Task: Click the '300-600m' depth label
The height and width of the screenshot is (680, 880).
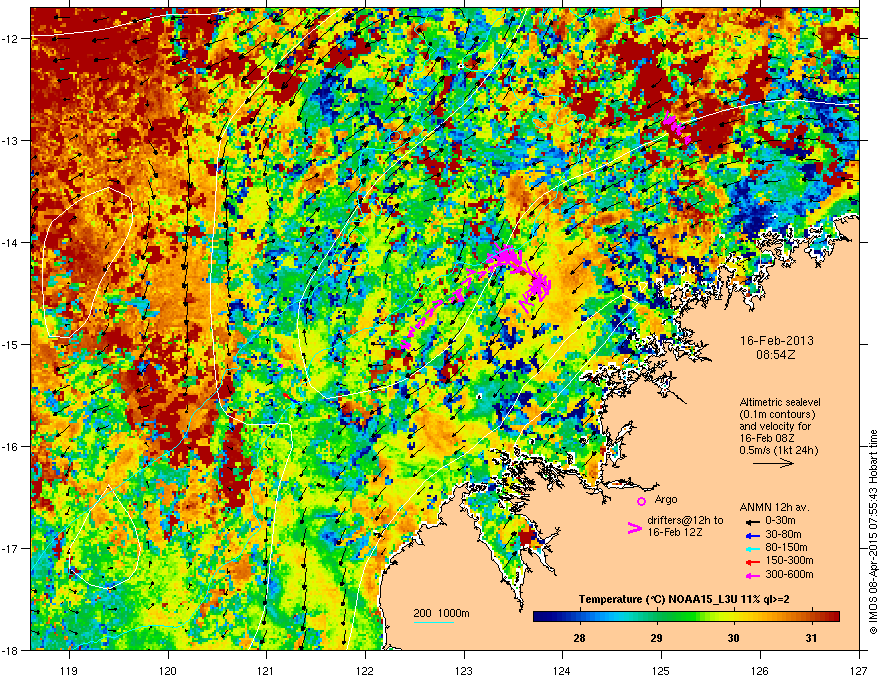Action: tap(789, 575)
